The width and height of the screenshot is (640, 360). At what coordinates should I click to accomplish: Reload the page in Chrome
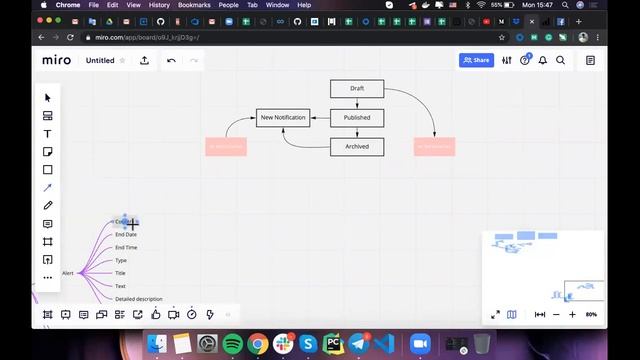click(x=70, y=37)
